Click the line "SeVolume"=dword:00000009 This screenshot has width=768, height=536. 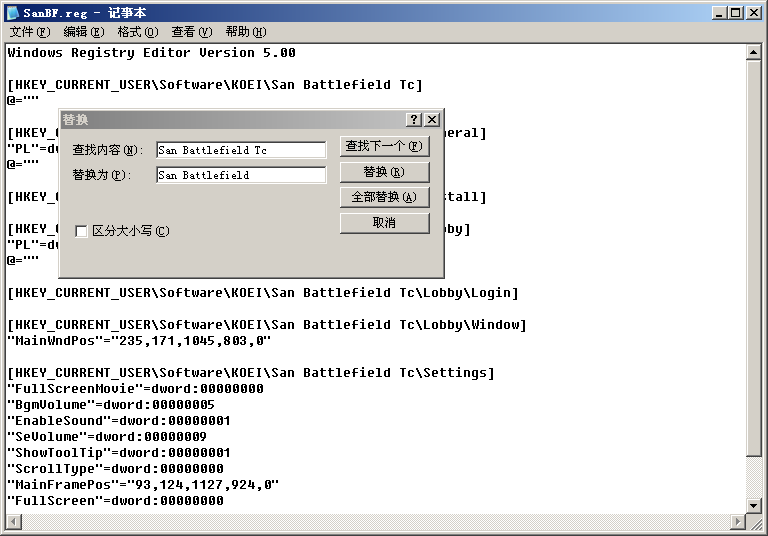[107, 437]
